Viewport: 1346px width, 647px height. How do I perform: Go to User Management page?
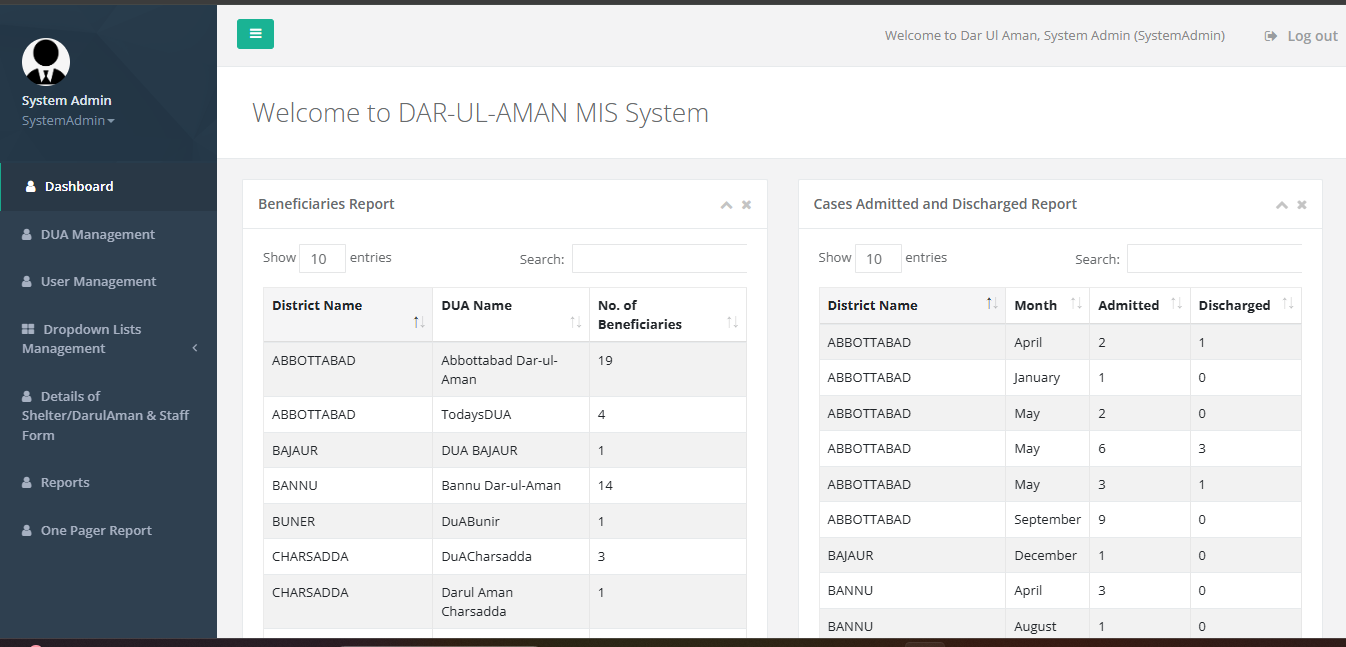[x=98, y=282]
